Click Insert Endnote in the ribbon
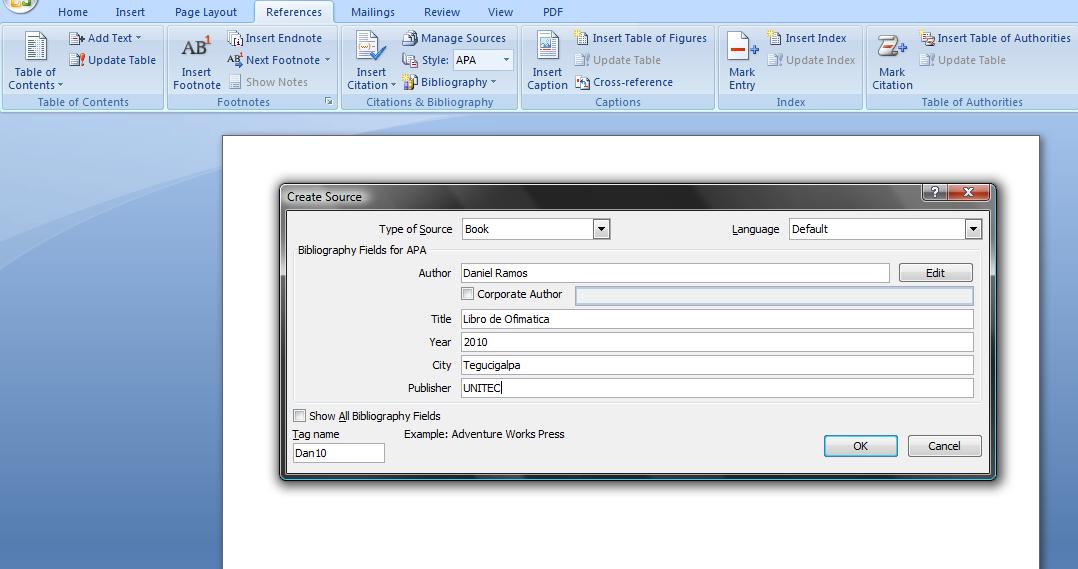Screen dimensions: 1078x569 (x=275, y=38)
